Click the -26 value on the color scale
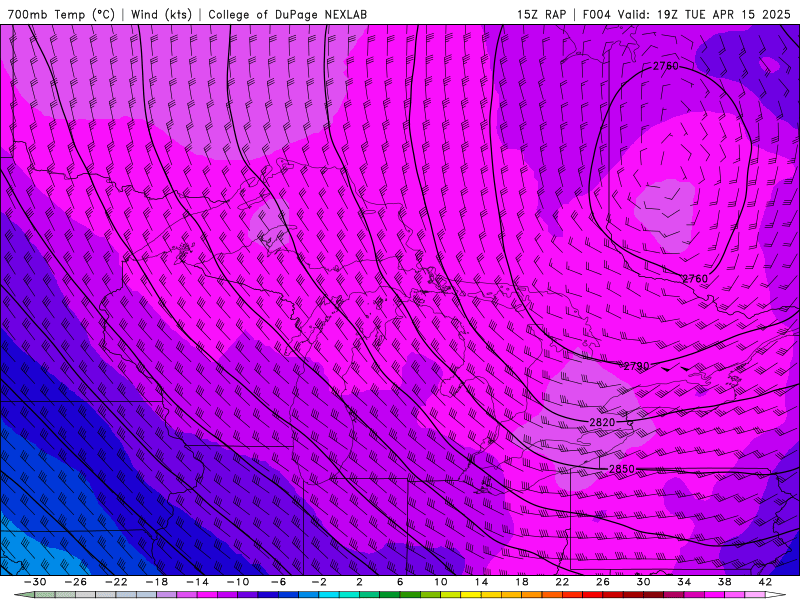 click(76, 582)
